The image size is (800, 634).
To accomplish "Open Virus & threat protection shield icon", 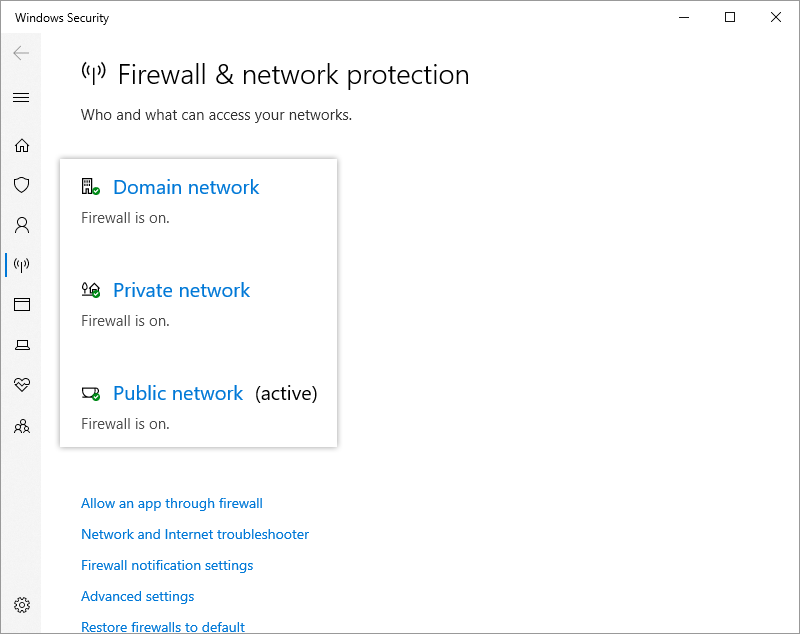I will 21,185.
